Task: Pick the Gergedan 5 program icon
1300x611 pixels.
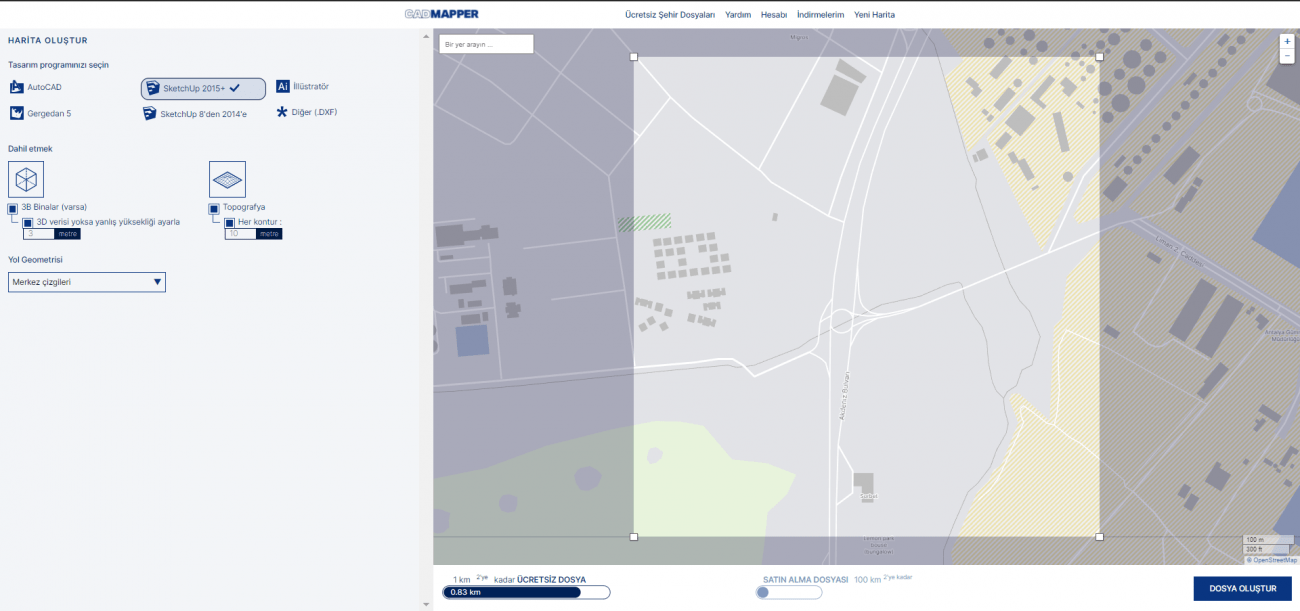Action: coord(16,113)
